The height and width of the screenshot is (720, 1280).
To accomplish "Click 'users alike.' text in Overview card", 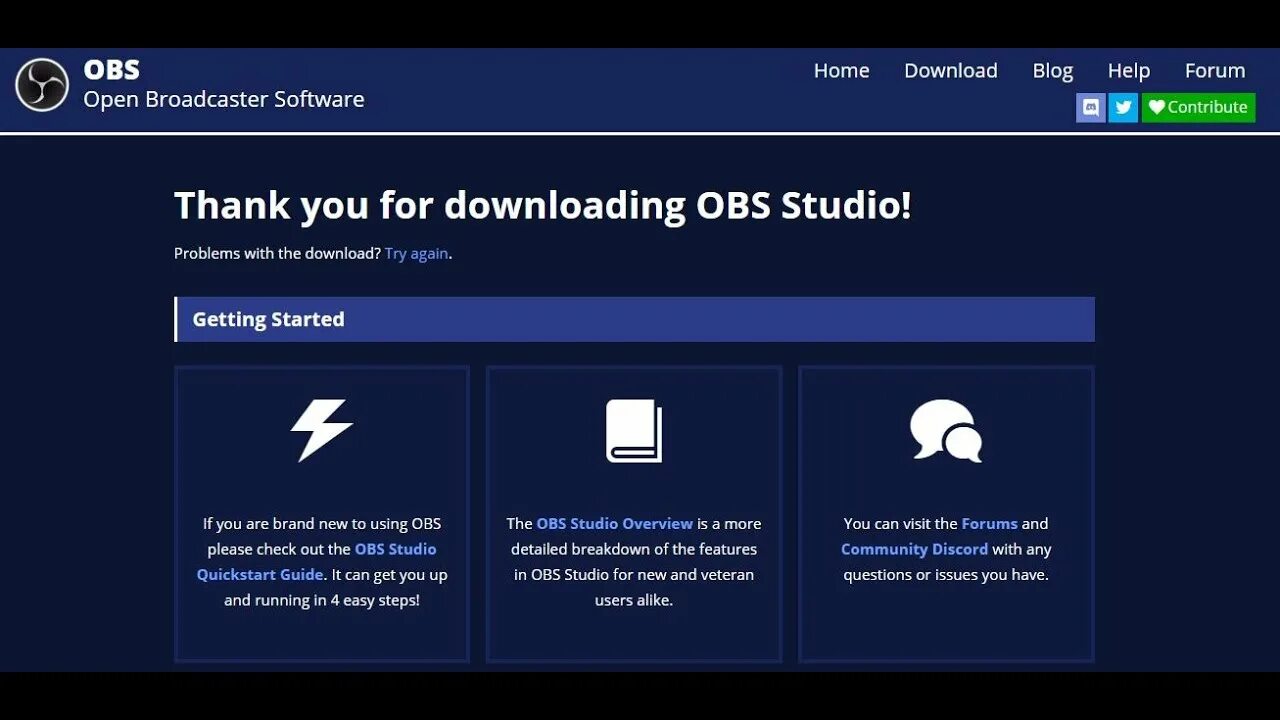I will [x=634, y=600].
